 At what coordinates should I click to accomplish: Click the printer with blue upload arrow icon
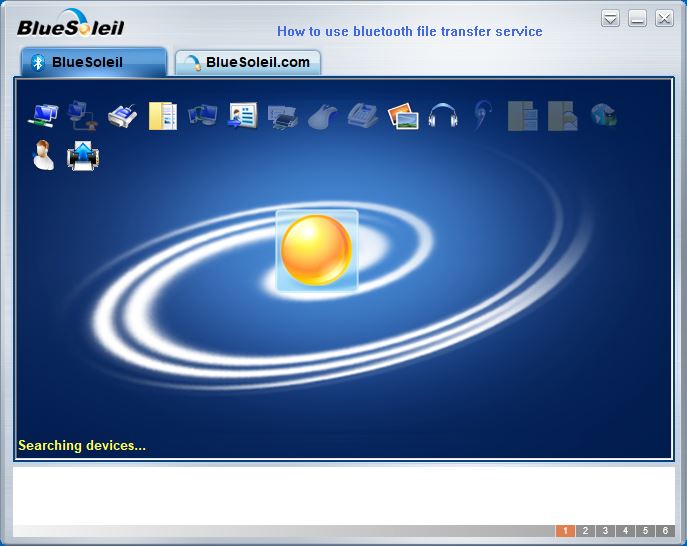83,156
